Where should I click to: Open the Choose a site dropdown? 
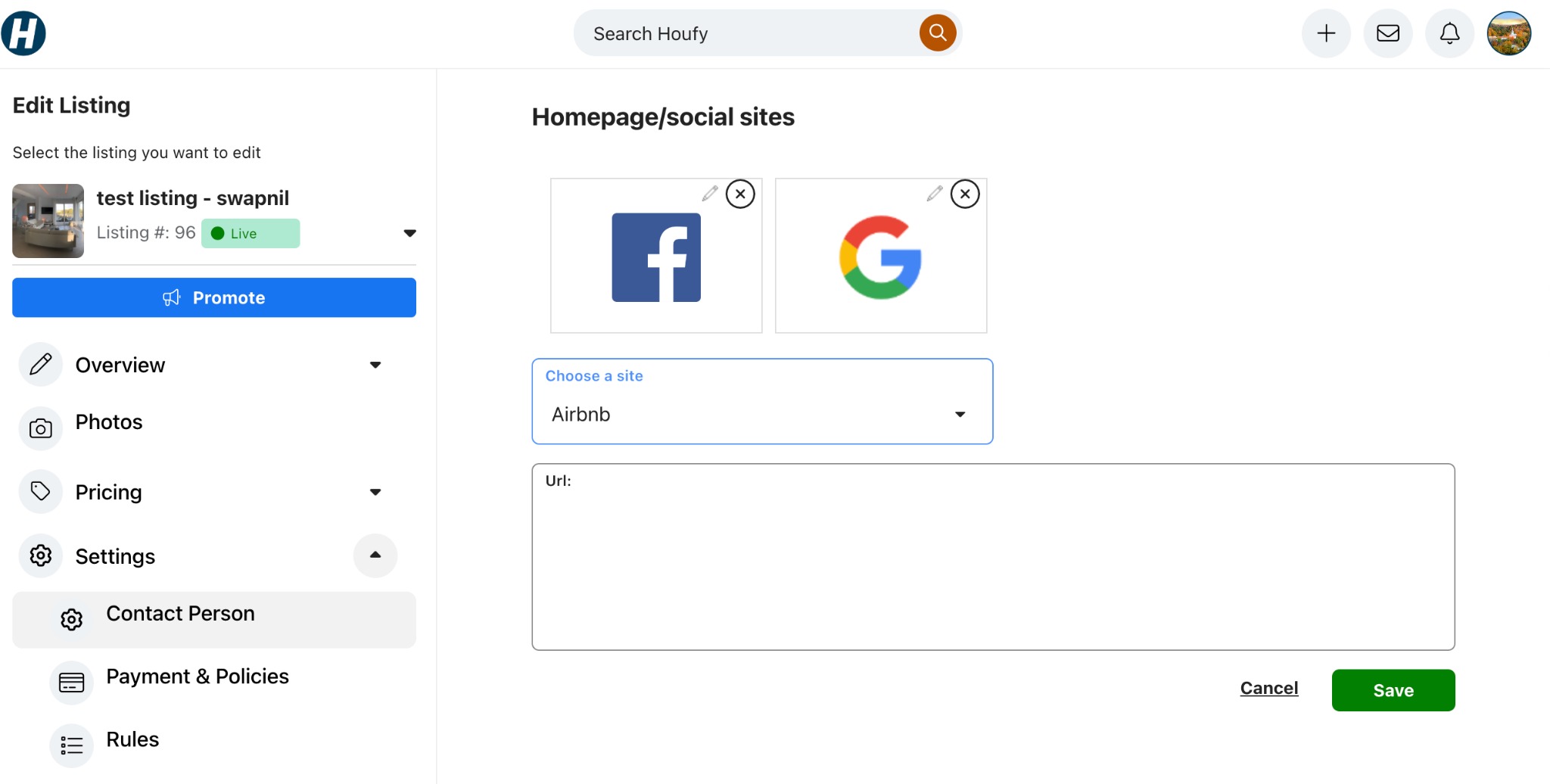(x=762, y=401)
